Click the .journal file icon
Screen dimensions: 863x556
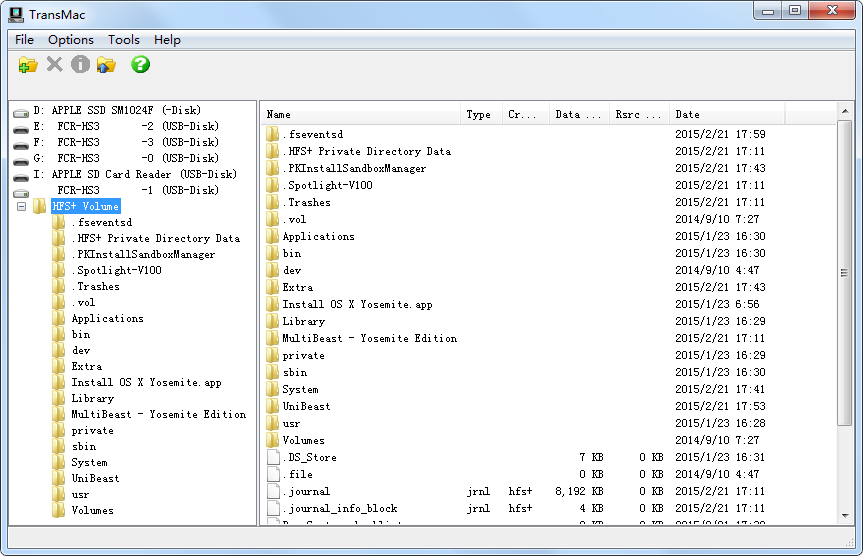coord(274,491)
